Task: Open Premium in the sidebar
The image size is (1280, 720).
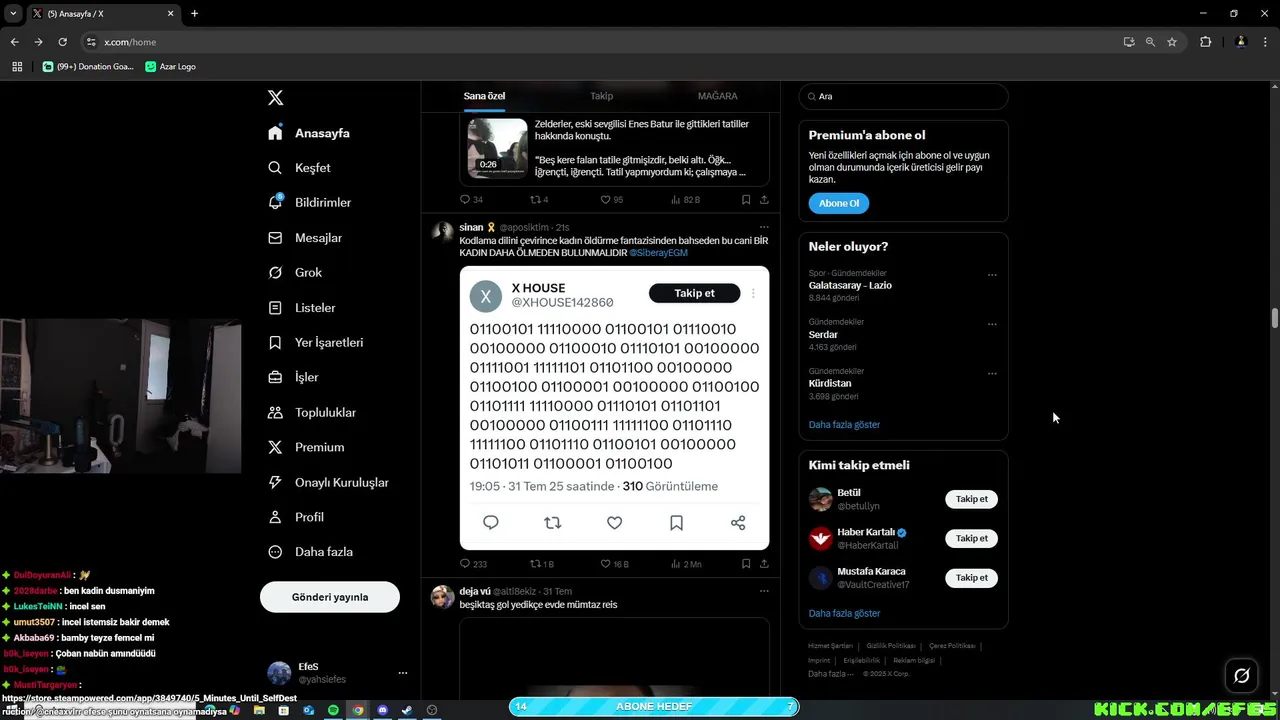Action: tap(306, 447)
